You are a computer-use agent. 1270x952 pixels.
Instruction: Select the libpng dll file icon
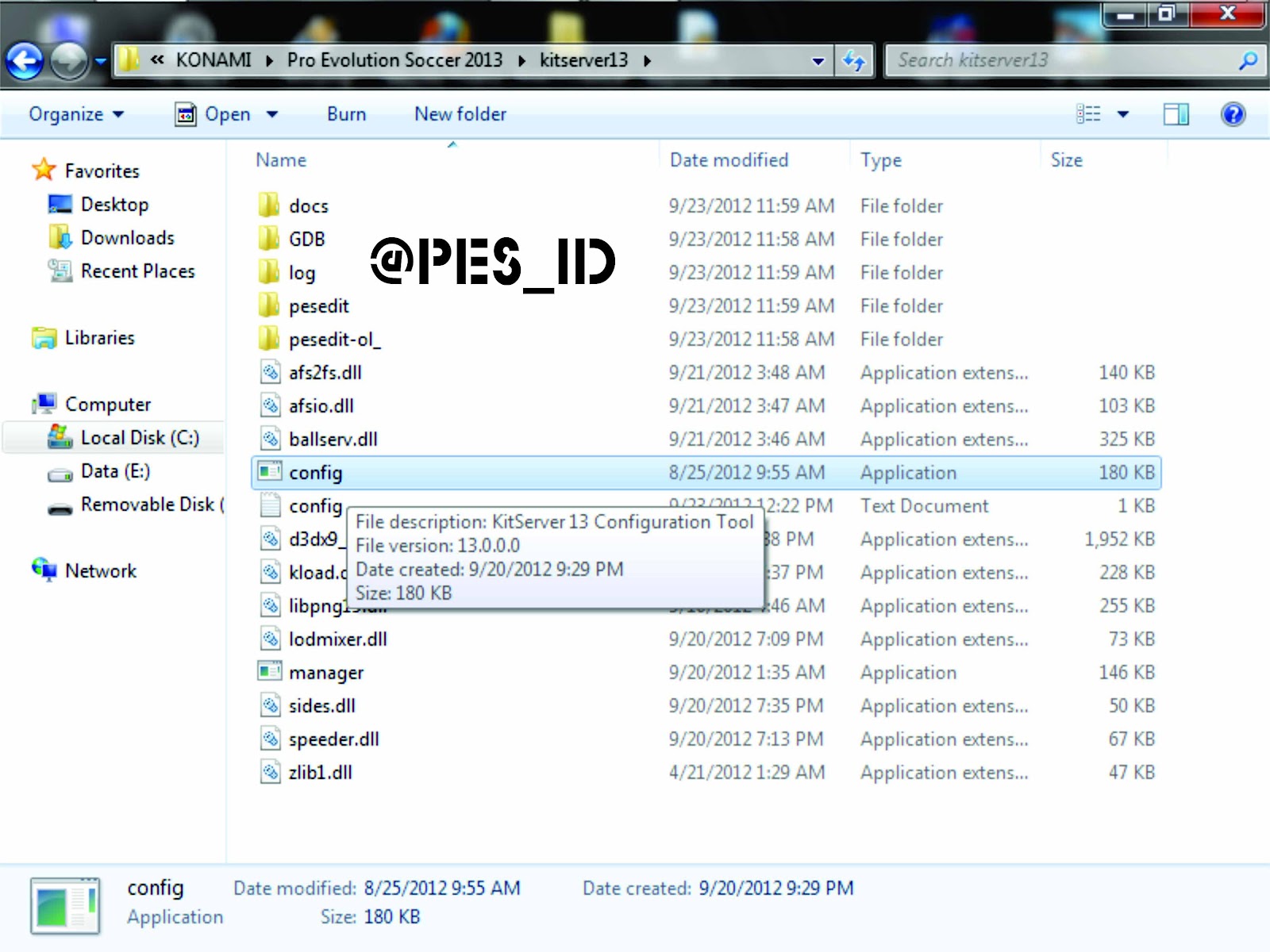tap(270, 605)
